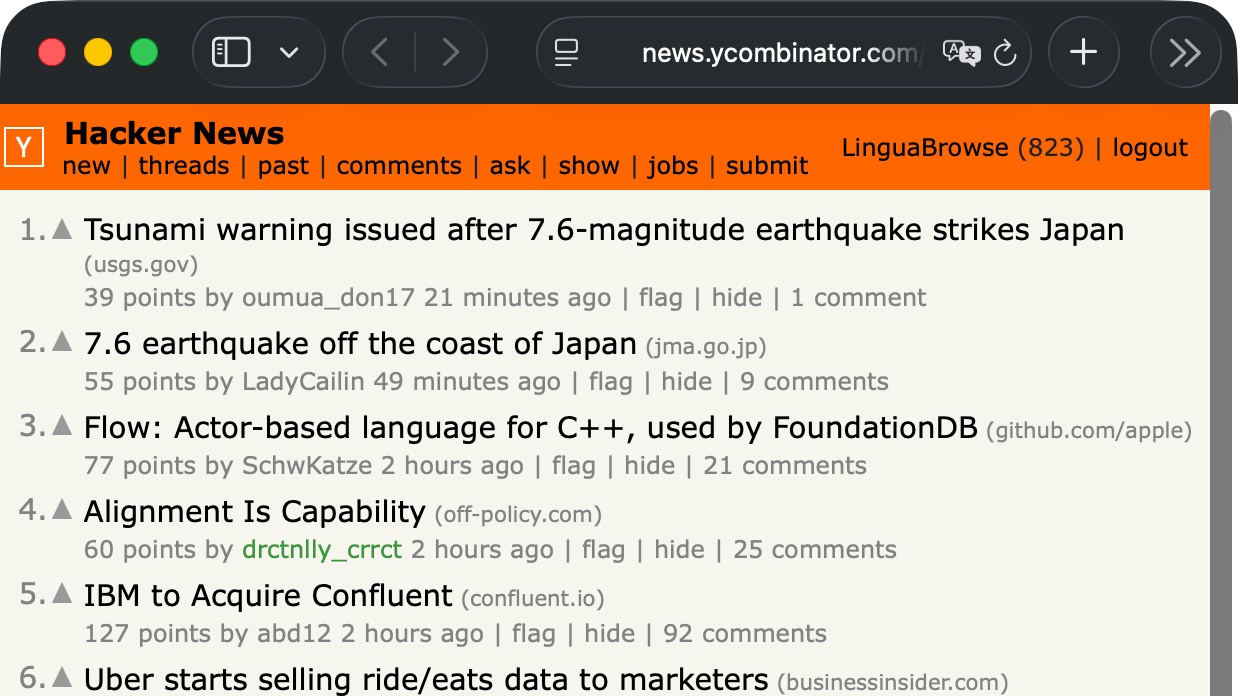This screenshot has height=696, width=1238.
Task: Open the comments page
Action: (x=399, y=166)
